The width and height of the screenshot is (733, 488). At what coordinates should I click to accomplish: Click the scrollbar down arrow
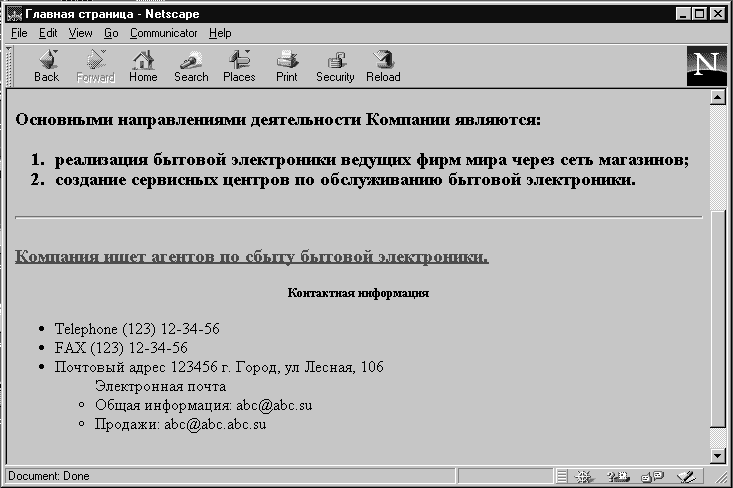(716, 456)
